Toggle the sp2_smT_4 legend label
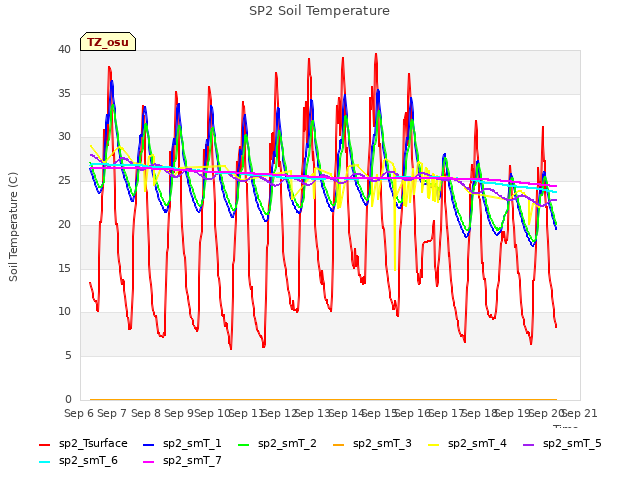640x480 pixels. pyautogui.click(x=477, y=444)
